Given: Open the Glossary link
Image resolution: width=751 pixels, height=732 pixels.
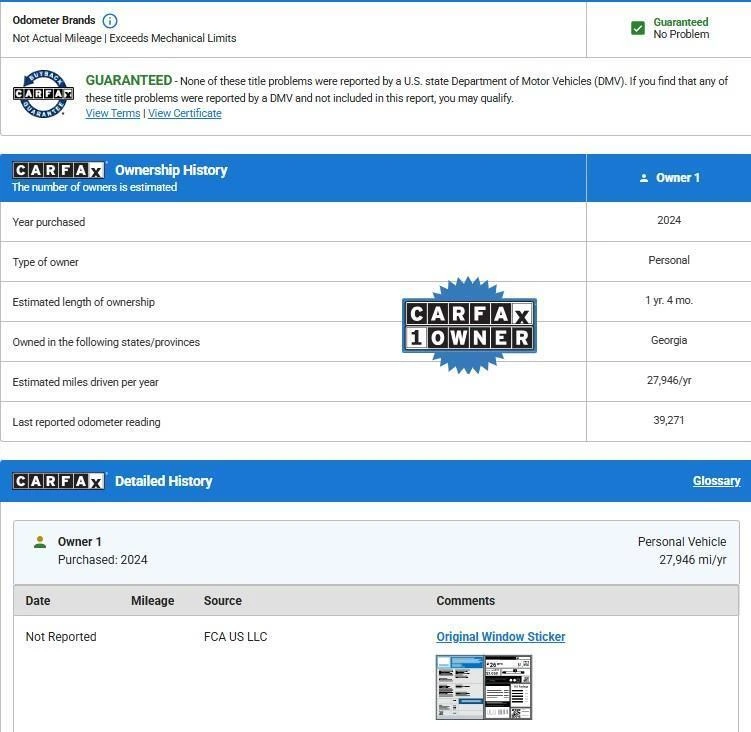Looking at the screenshot, I should [716, 481].
